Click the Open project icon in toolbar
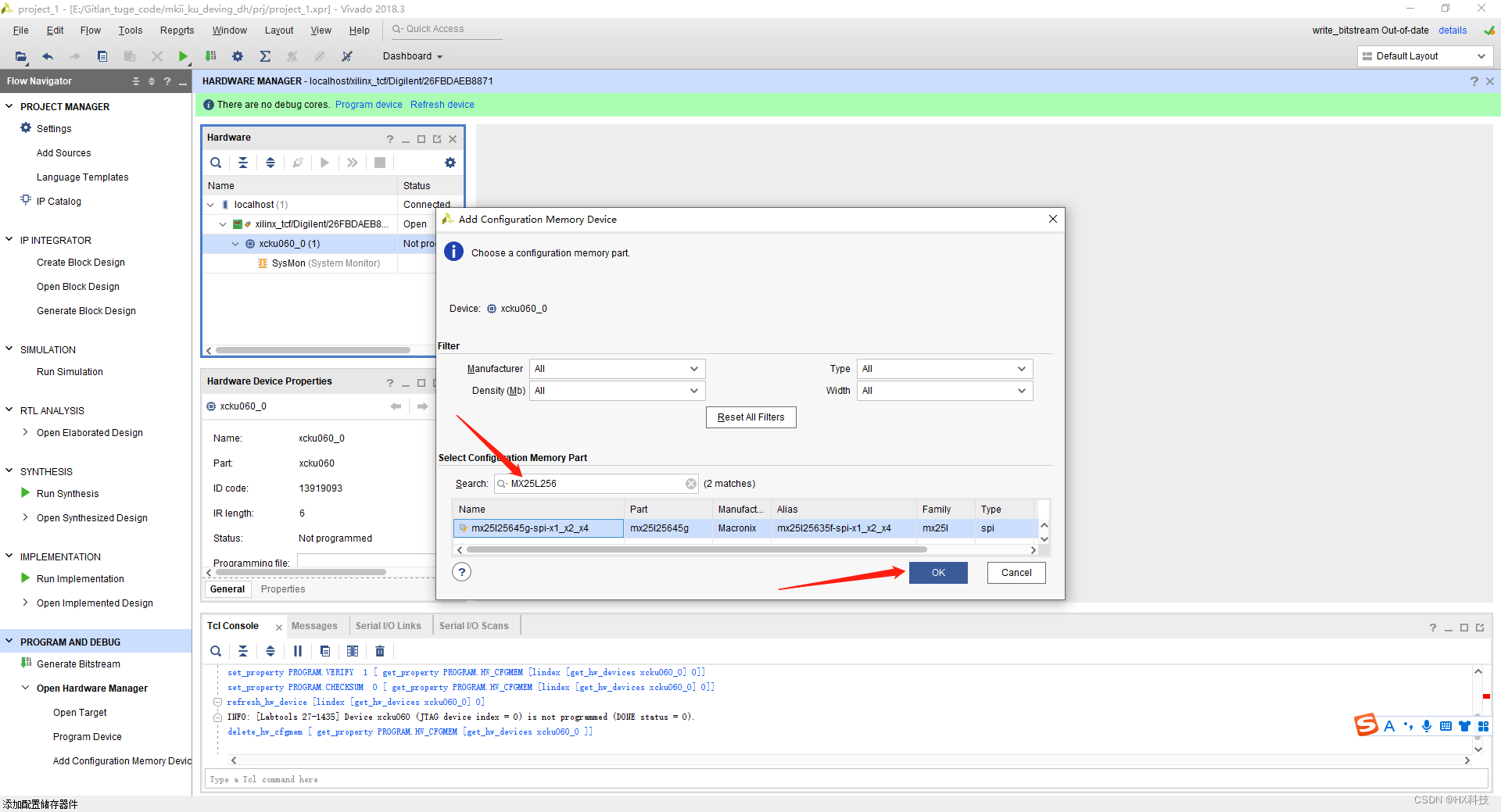 pyautogui.click(x=21, y=56)
